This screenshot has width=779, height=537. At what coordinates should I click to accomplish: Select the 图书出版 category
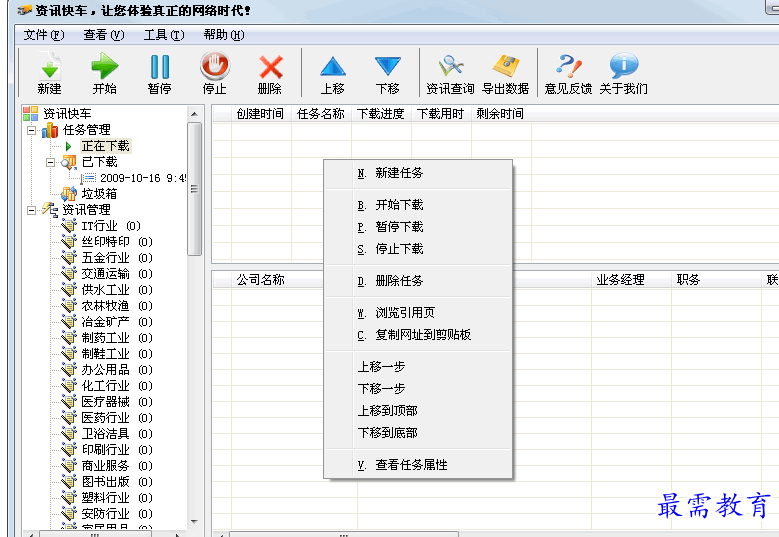pyautogui.click(x=117, y=482)
